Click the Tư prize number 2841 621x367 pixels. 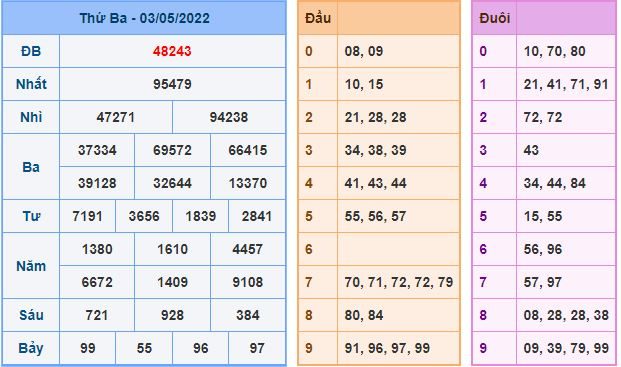(257, 216)
